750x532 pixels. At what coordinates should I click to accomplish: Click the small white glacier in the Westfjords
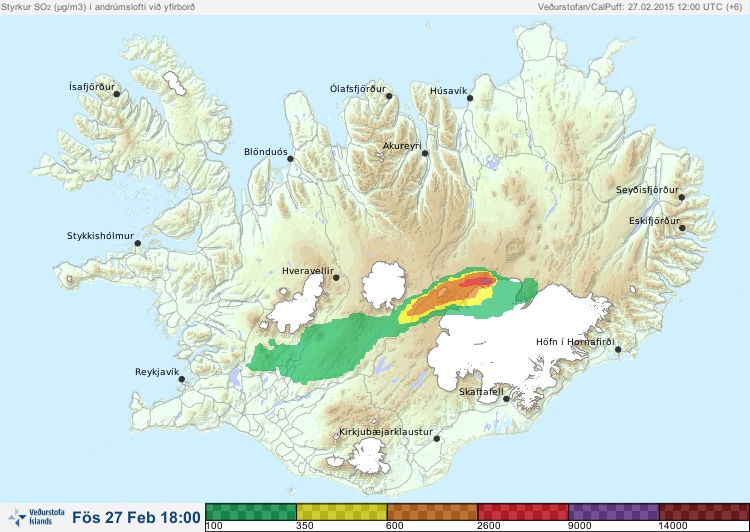click(174, 83)
